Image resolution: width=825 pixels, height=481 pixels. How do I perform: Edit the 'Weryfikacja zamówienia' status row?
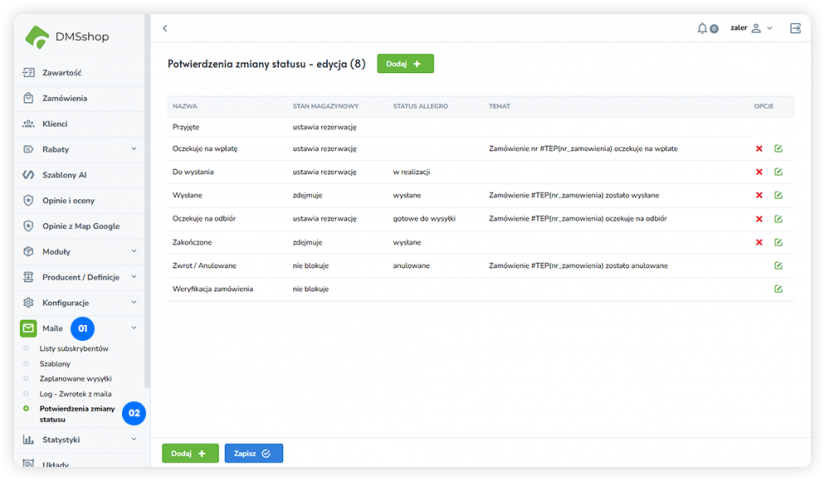[x=778, y=289]
